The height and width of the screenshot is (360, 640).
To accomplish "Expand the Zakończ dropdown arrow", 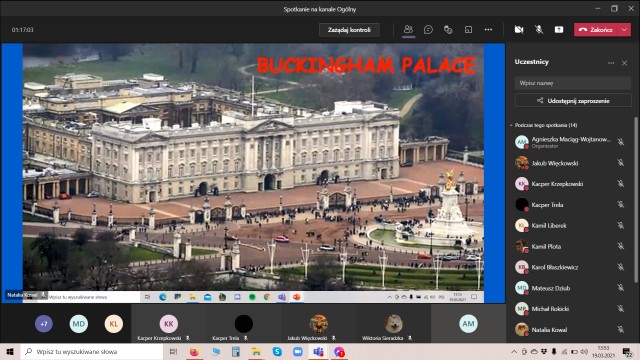I will (624, 29).
